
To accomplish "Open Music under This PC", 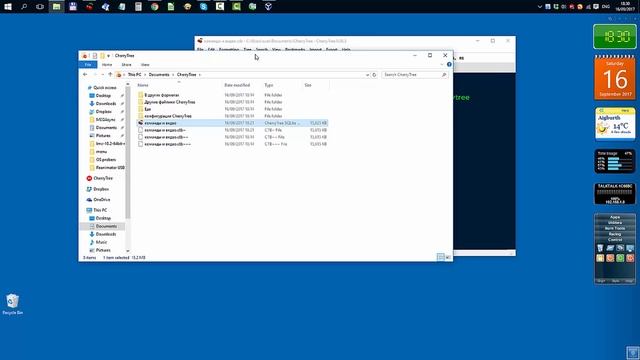I will tap(101, 242).
